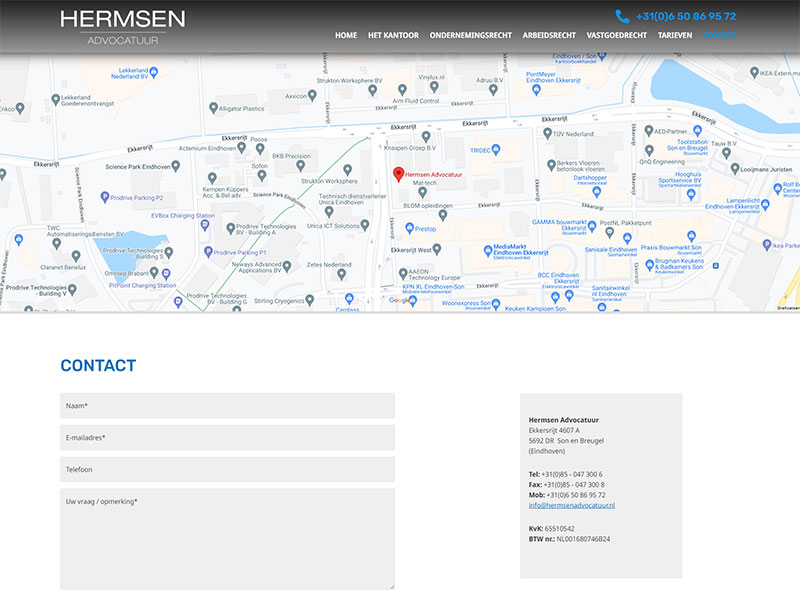Select the Dartshopper map marker
The height and width of the screenshot is (600, 800).
pyautogui.click(x=597, y=192)
